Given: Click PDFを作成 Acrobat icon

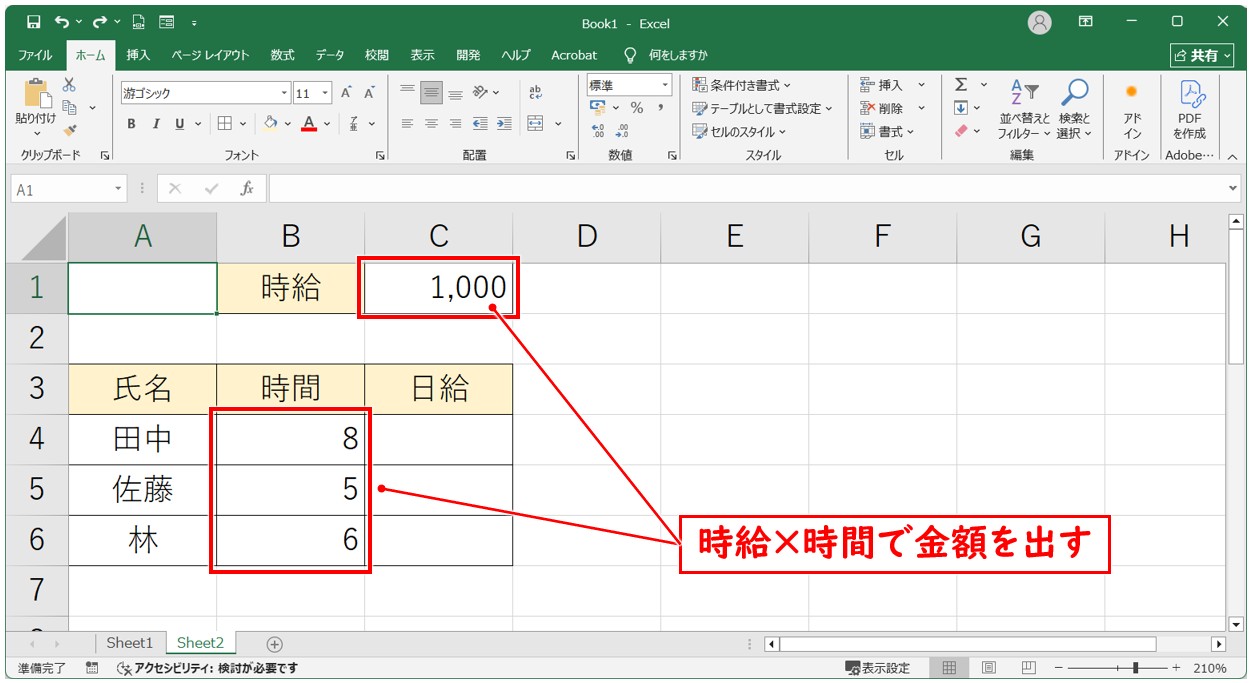Looking at the screenshot, I should (1189, 109).
